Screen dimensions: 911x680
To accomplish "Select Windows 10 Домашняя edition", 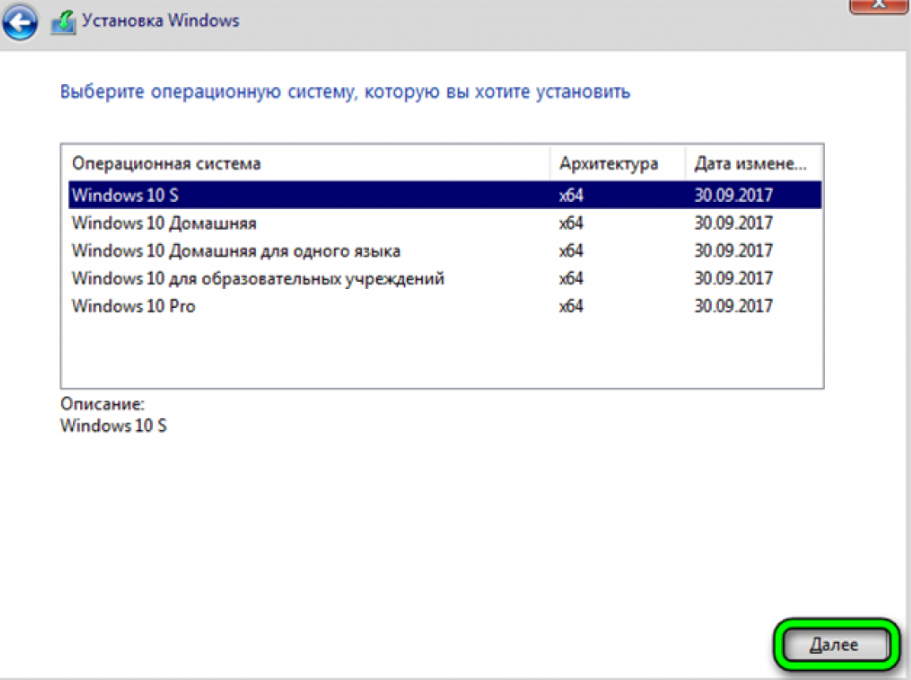I will [444, 223].
